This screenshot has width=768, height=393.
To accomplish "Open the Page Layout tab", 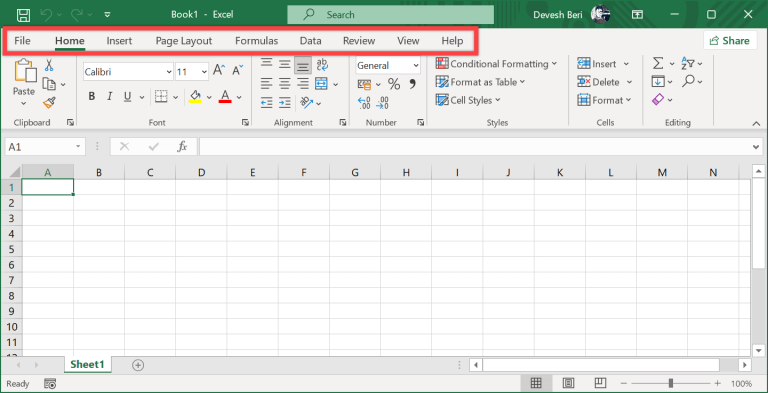I will point(184,41).
